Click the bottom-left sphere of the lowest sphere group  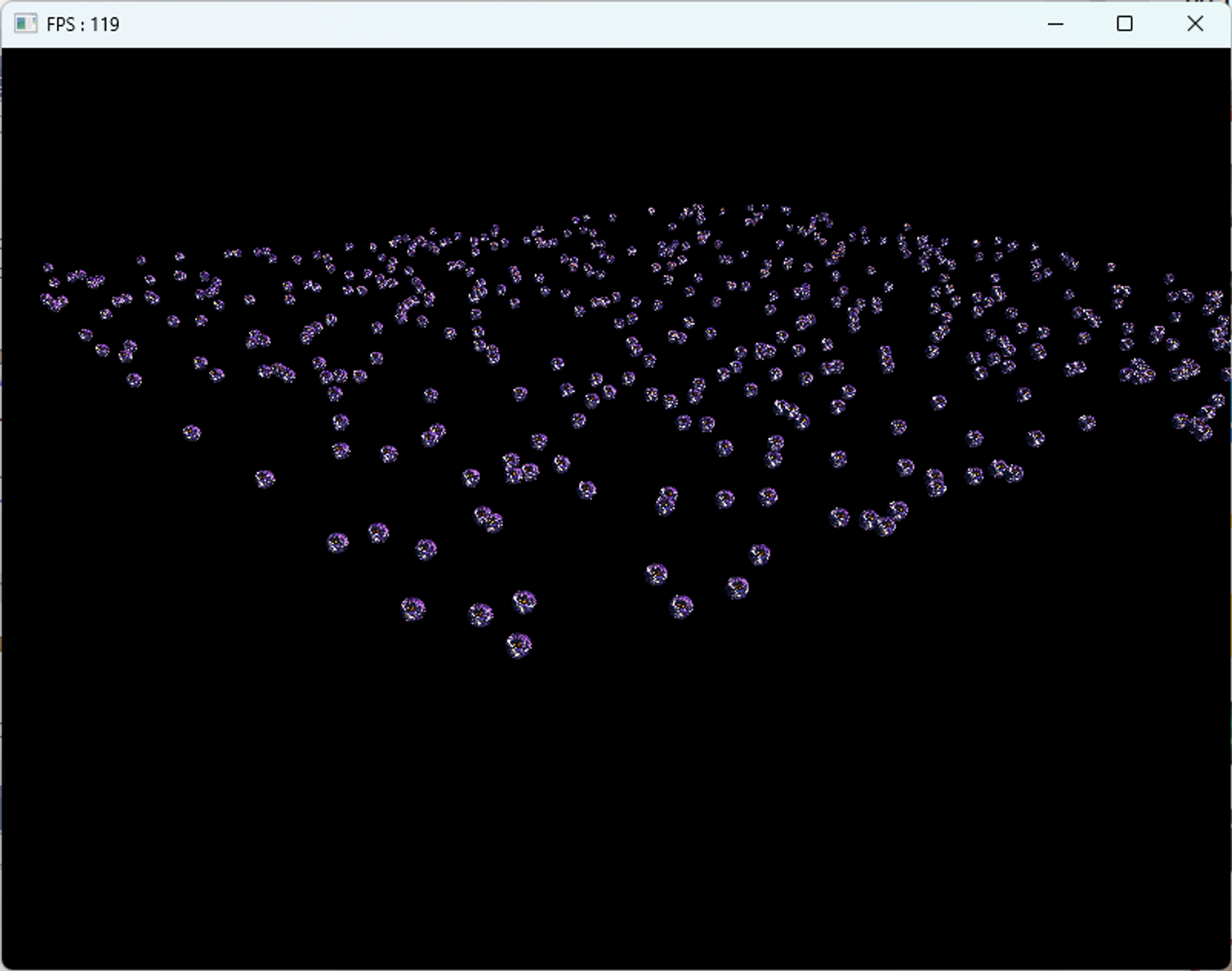point(413,609)
